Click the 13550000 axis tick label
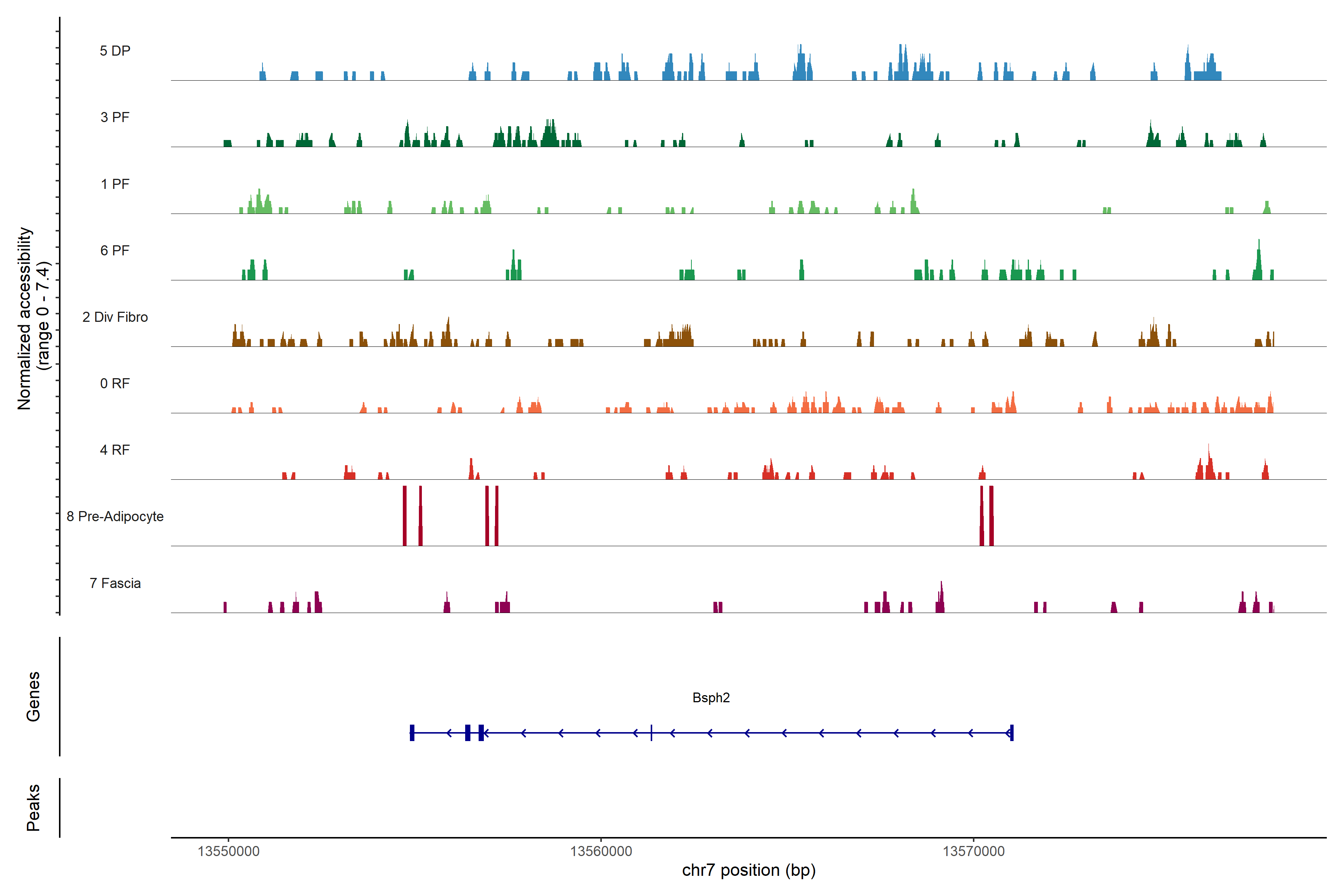 coord(228,851)
